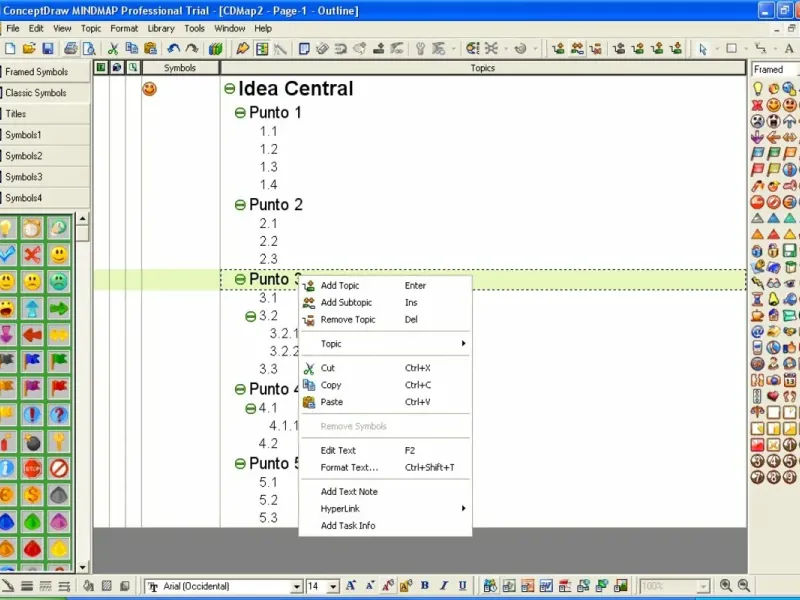Open the Library menu

tap(161, 29)
